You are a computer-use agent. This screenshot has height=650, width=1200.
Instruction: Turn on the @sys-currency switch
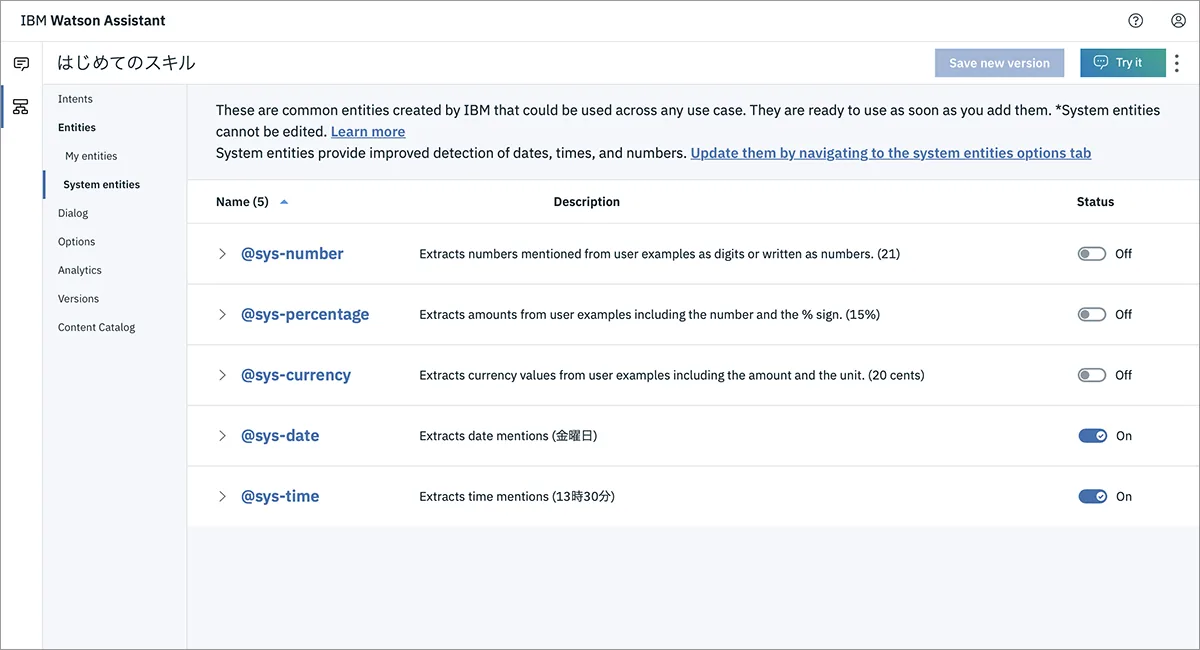point(1091,375)
